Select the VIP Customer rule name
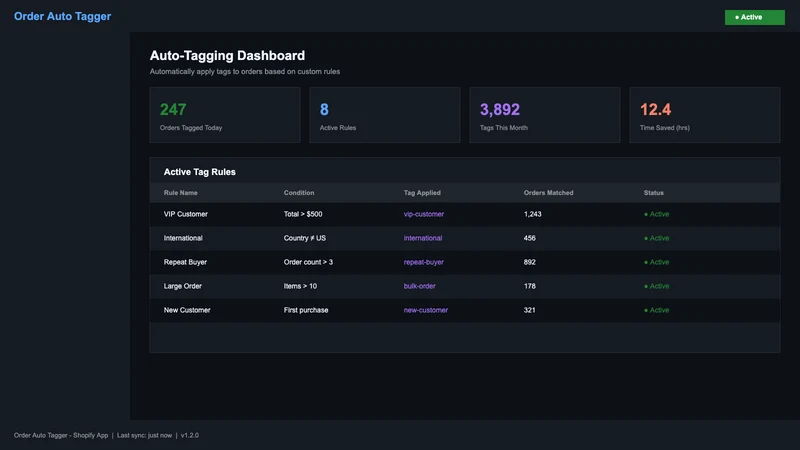This screenshot has height=450, width=800. (x=186, y=214)
